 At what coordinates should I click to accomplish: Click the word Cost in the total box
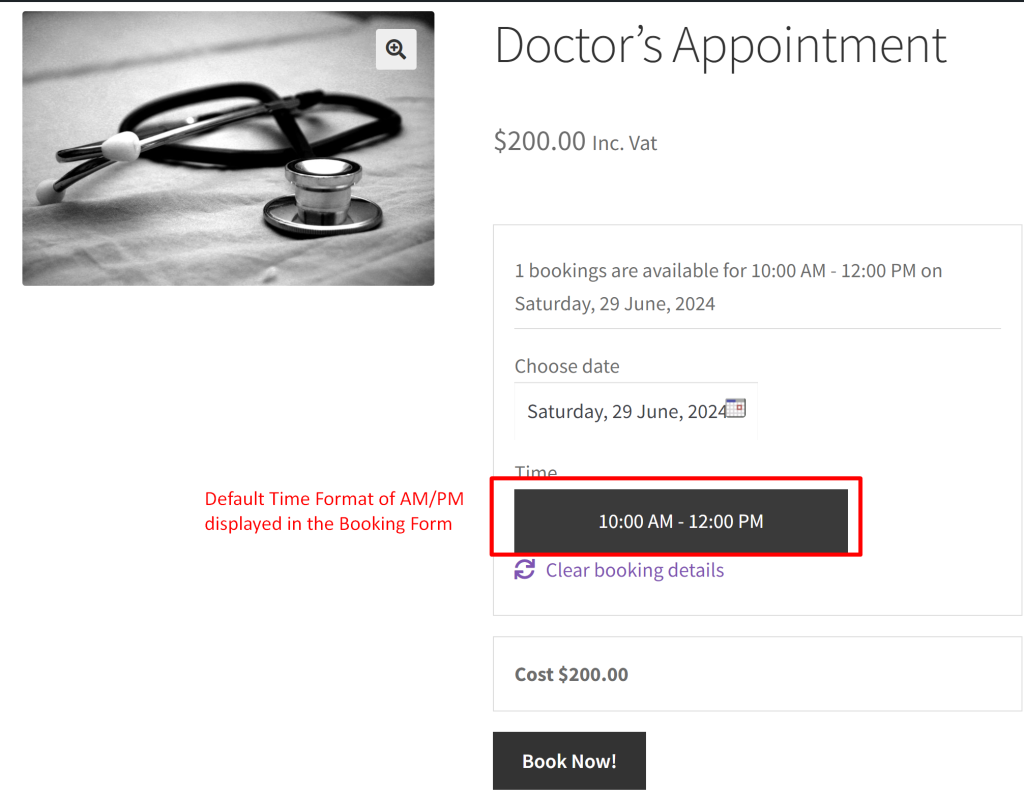pyautogui.click(x=534, y=675)
